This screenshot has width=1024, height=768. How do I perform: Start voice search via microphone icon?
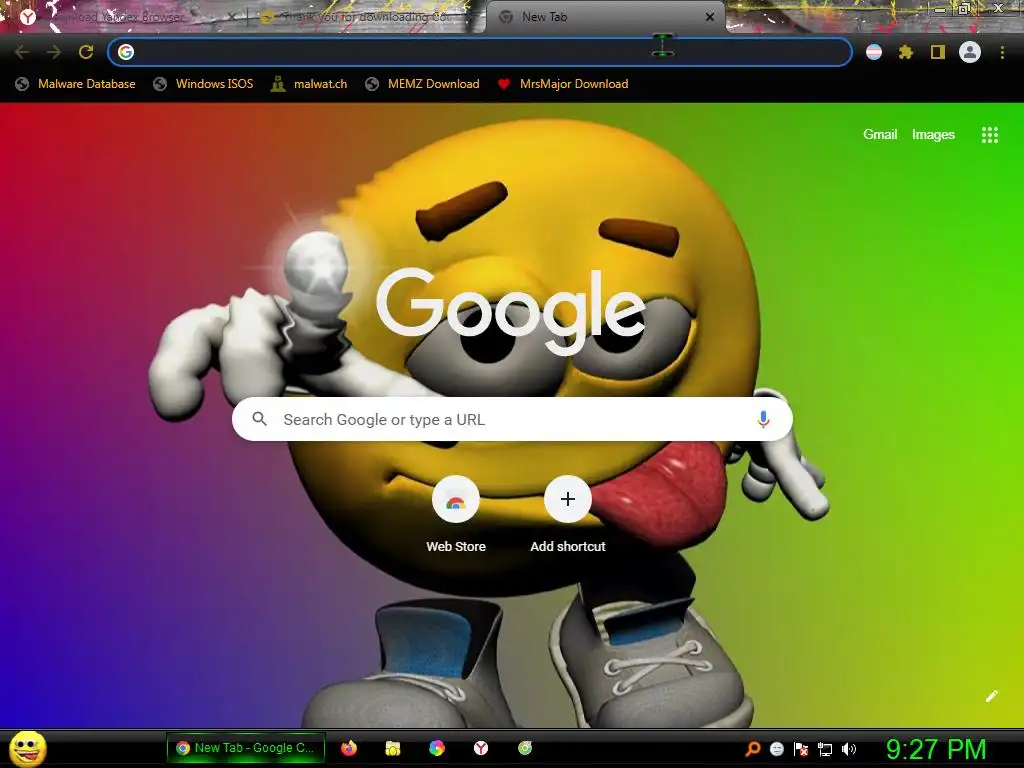click(x=763, y=419)
